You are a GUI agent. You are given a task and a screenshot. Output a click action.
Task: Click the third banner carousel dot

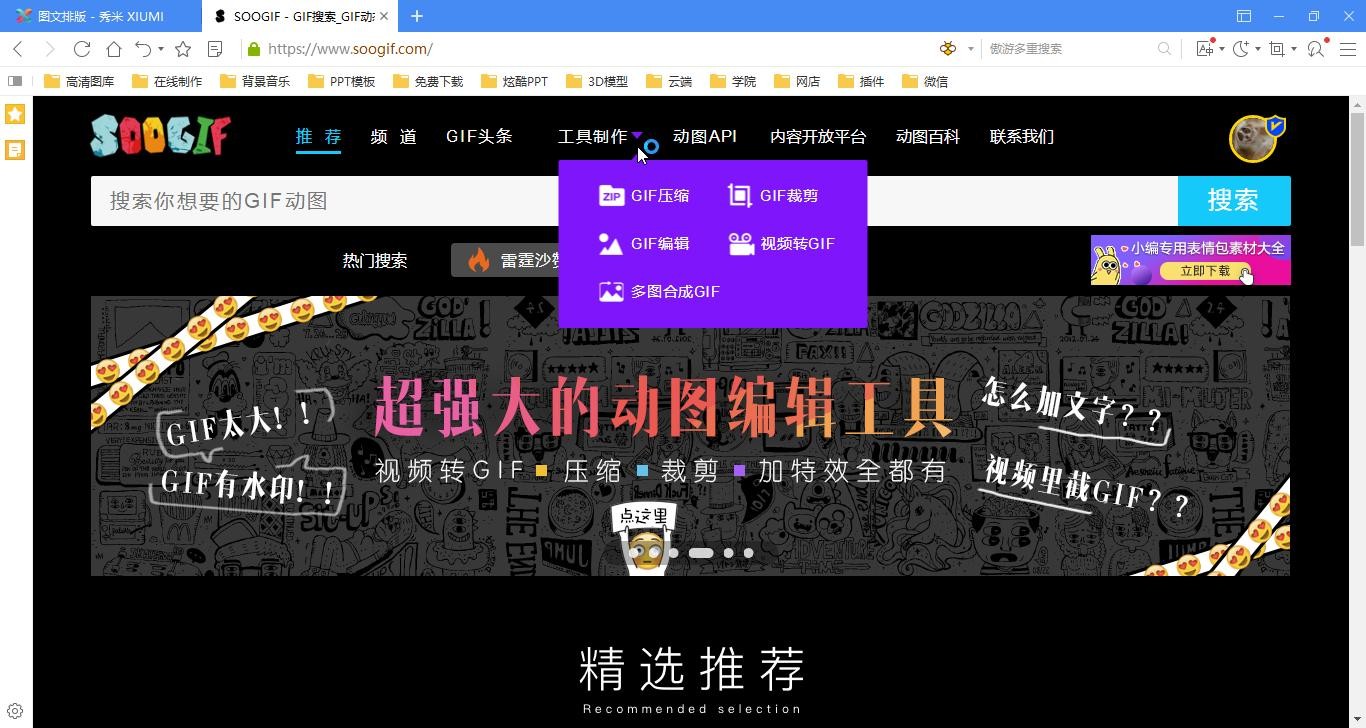coord(728,553)
